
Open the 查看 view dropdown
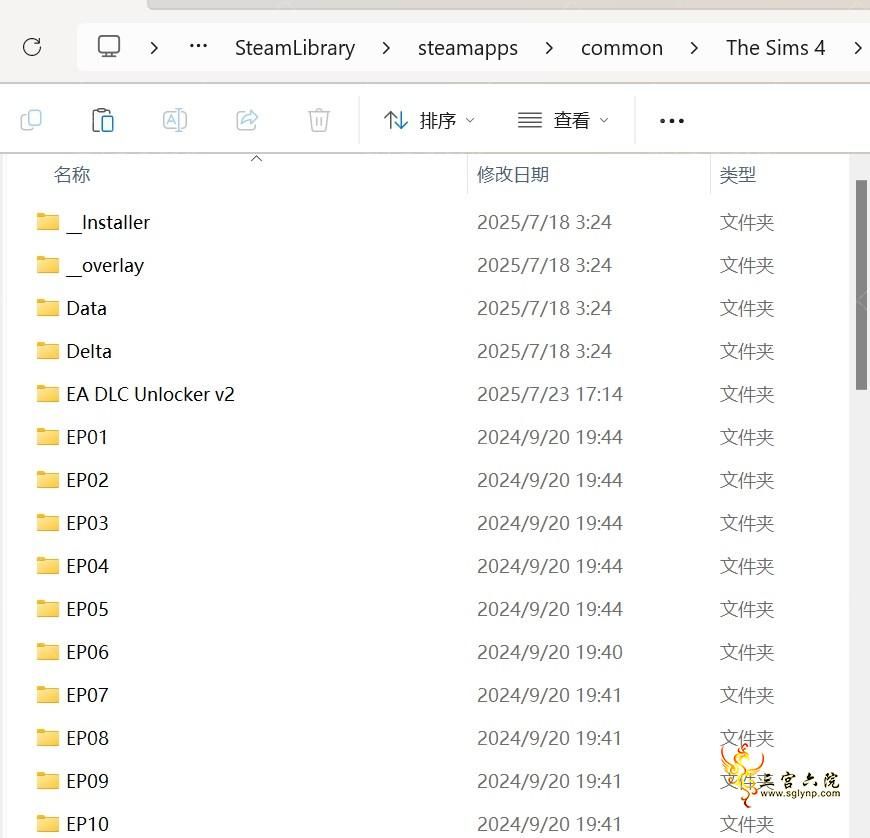pyautogui.click(x=563, y=120)
